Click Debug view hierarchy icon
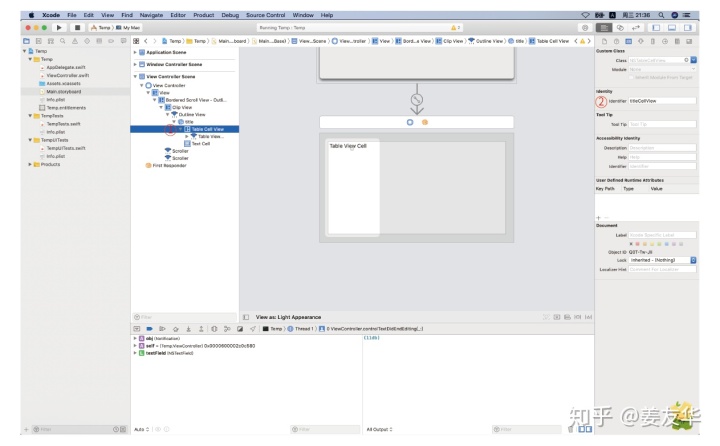720x446 pixels. pyautogui.click(x=214, y=329)
